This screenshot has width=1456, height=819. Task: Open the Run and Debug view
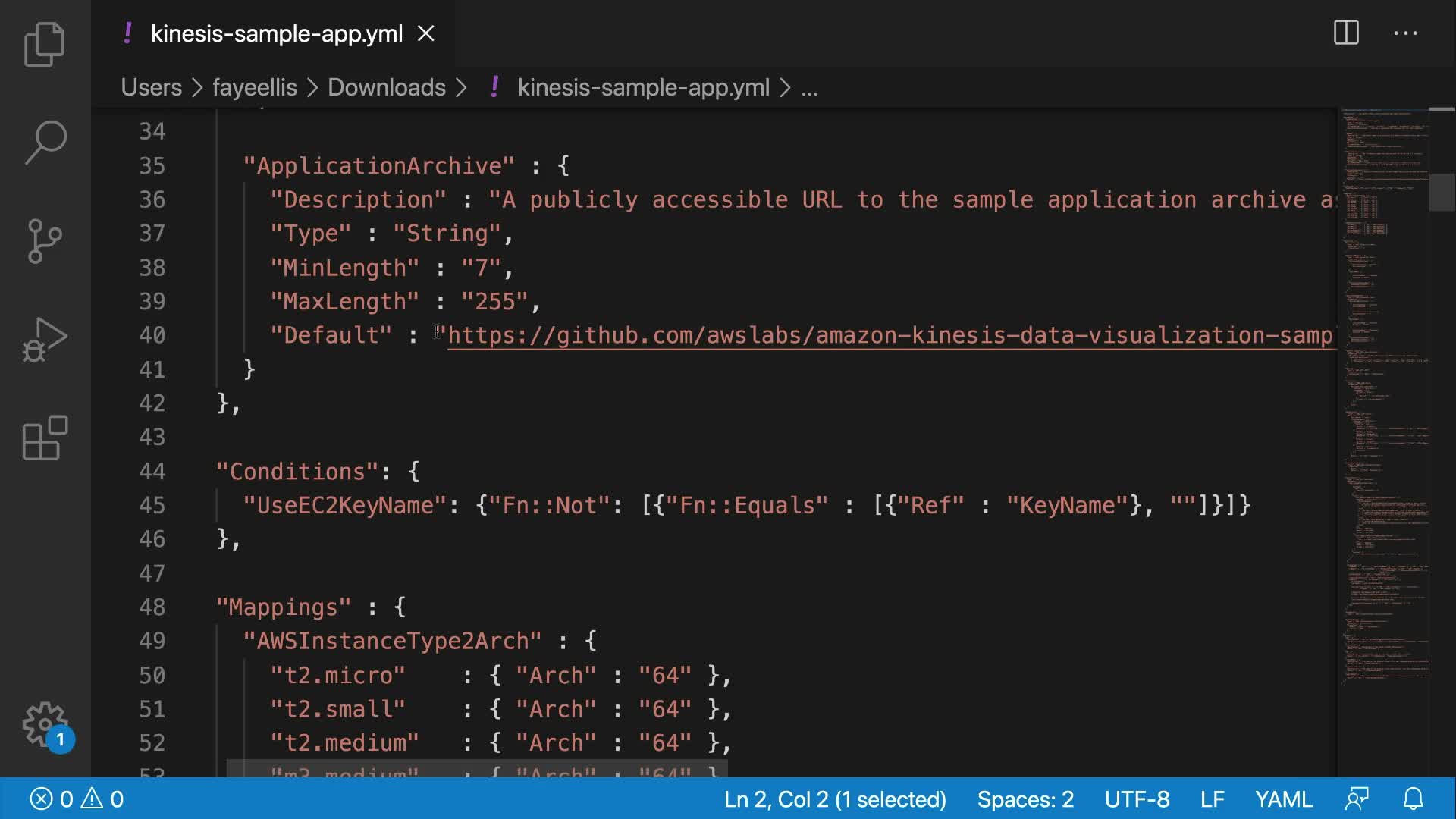(45, 340)
